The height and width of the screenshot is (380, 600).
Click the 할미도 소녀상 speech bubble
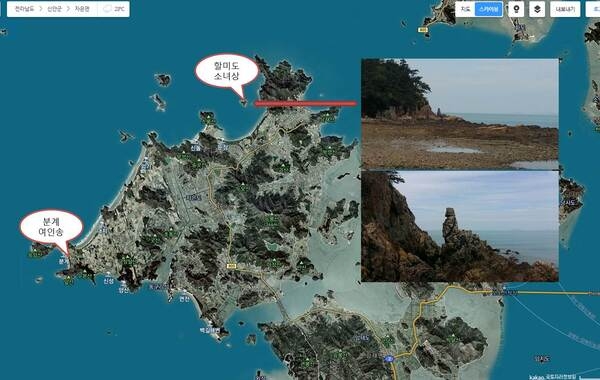pos(227,72)
